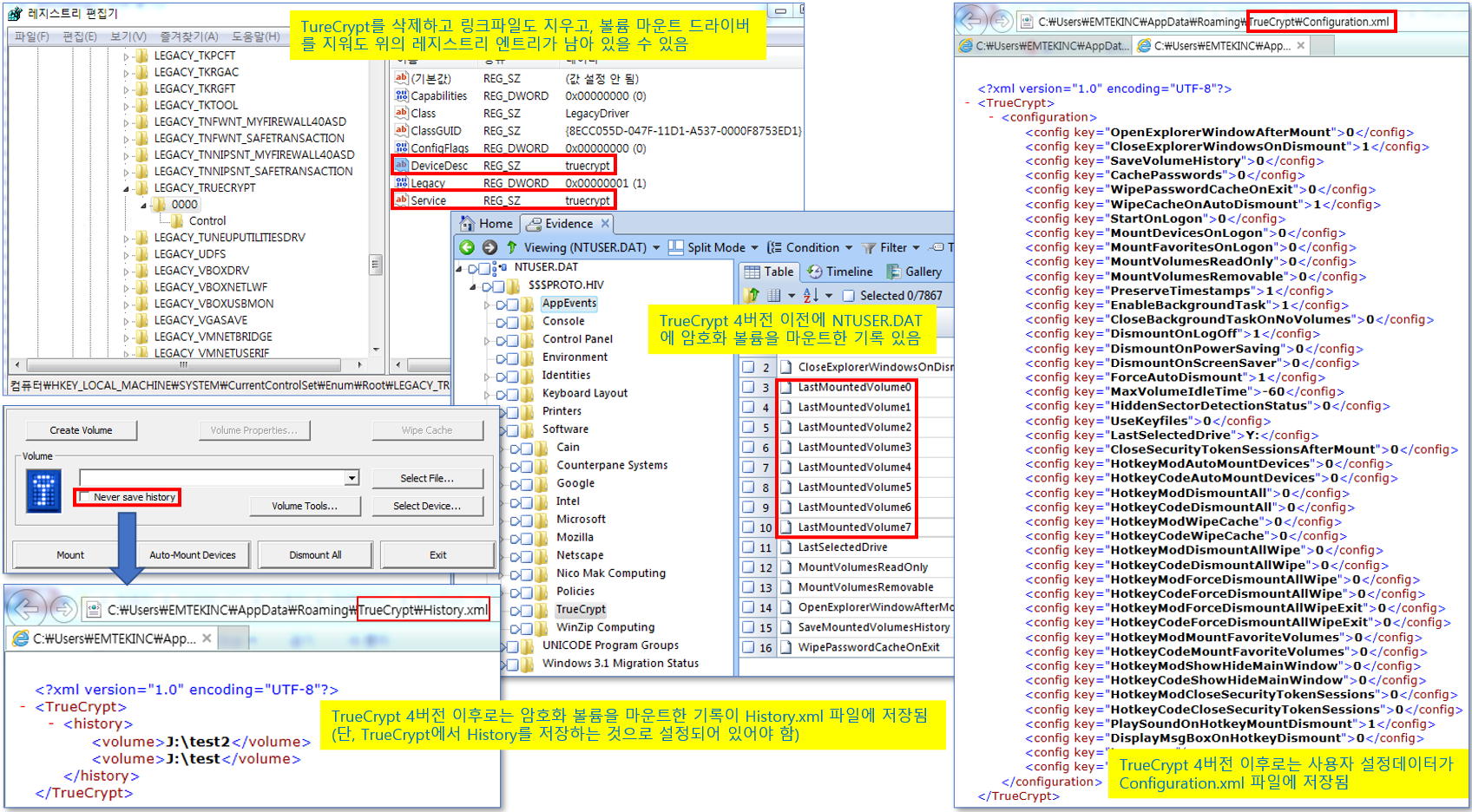Click the green up-level arrow beside Viewing
The height and width of the screenshot is (812, 1472).
point(511,247)
